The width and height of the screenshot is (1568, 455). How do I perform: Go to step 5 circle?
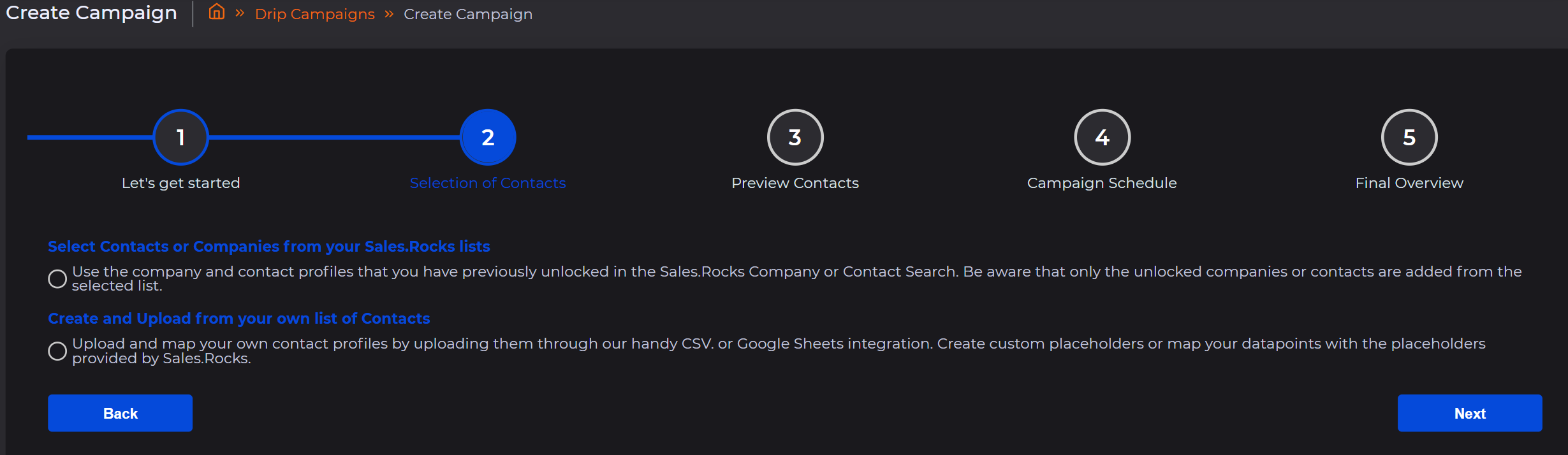coord(1409,137)
